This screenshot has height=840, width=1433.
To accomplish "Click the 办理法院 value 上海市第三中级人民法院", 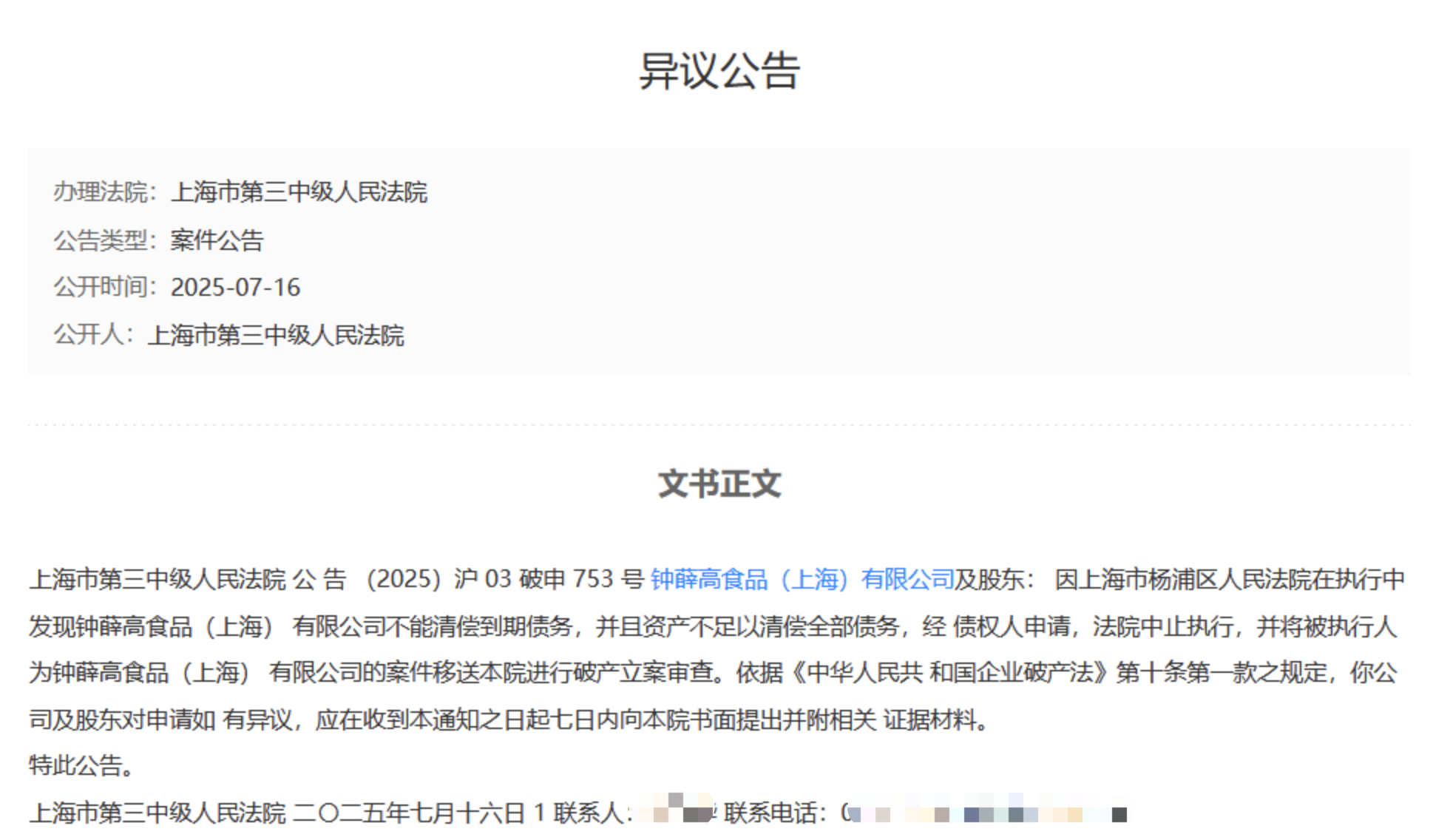I will tap(299, 192).
